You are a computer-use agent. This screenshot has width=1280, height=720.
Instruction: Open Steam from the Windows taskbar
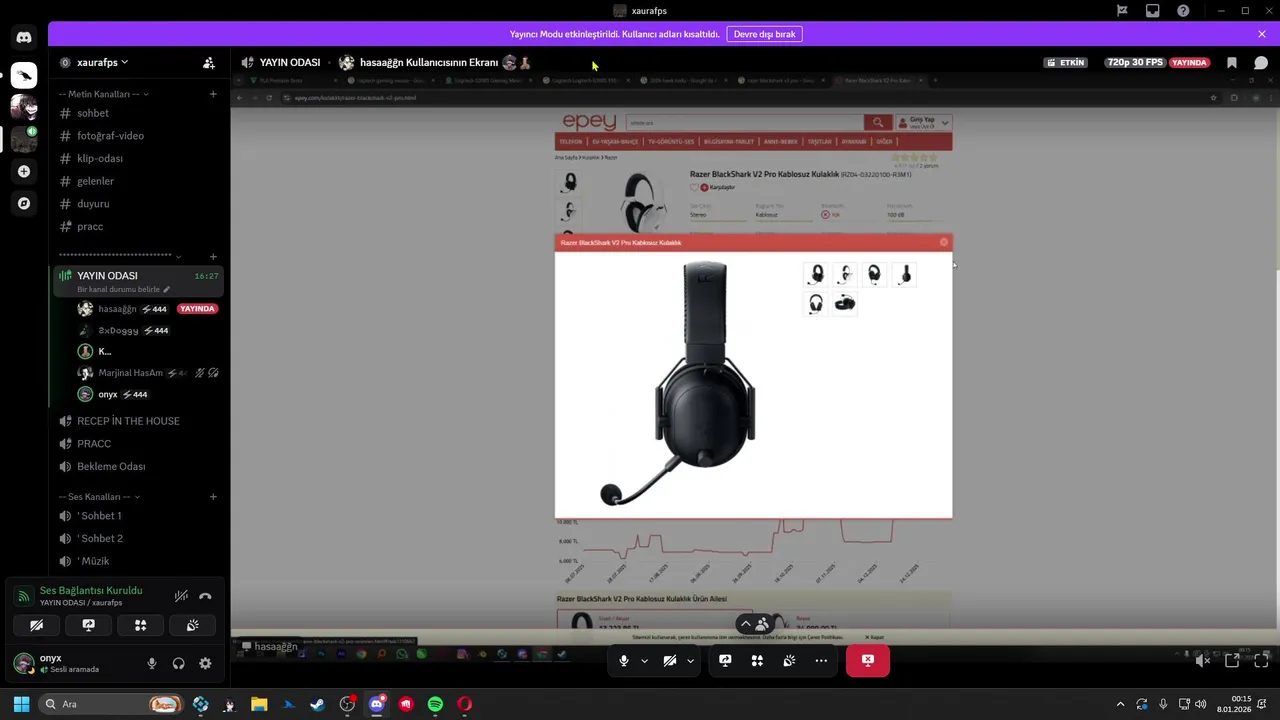point(317,704)
